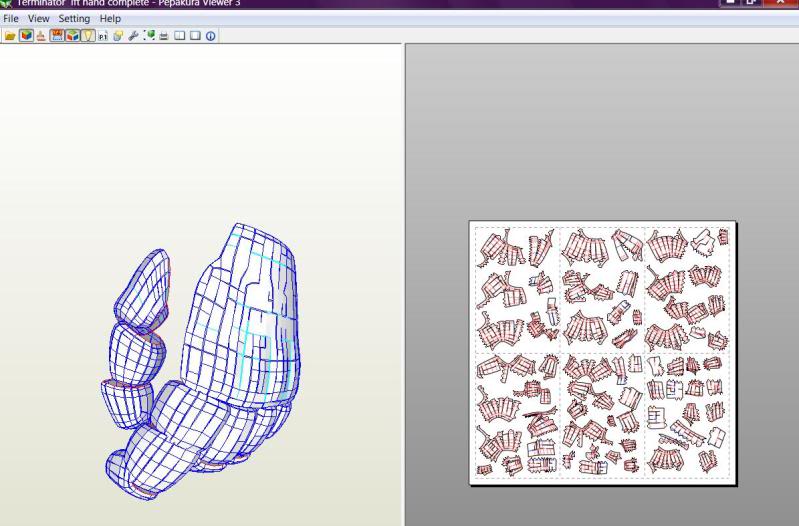799x526 pixels.
Task: Click the restore window button
Action: (751, 2)
